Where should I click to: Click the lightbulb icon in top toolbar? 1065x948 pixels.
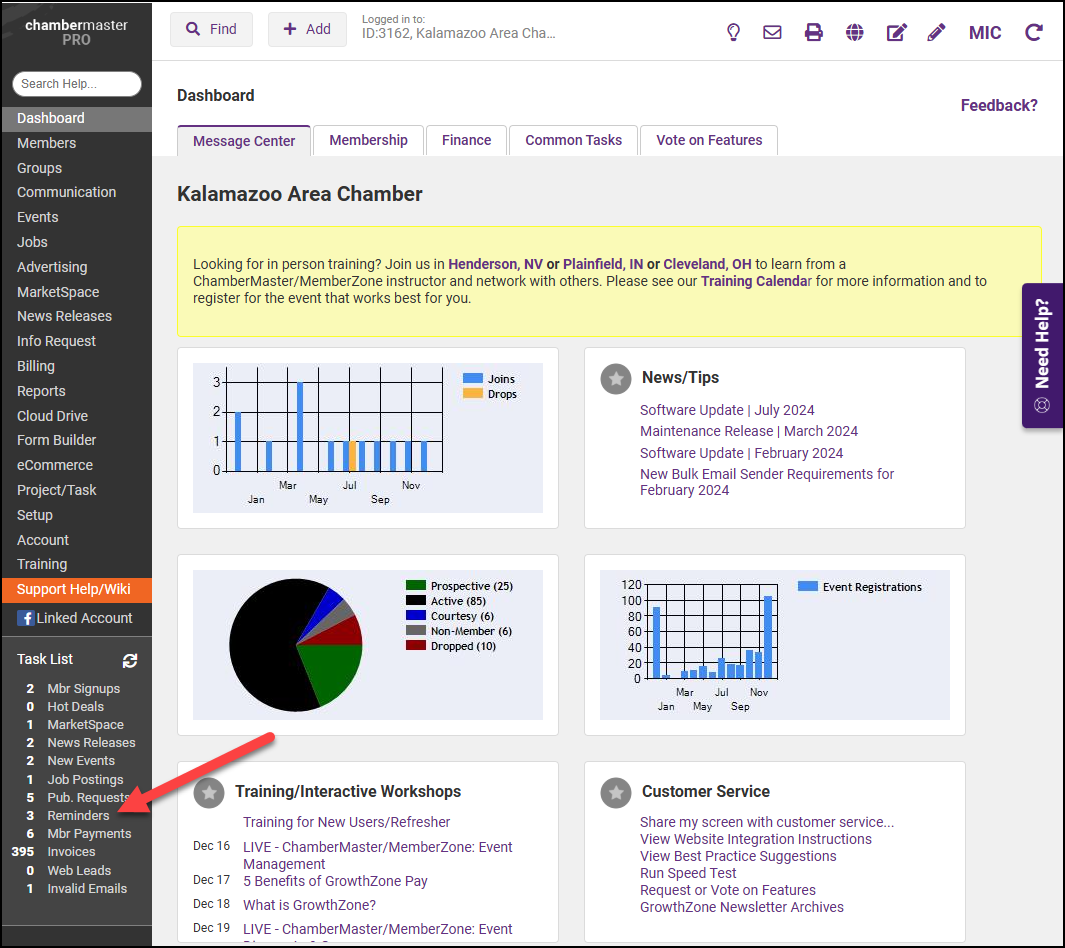733,32
